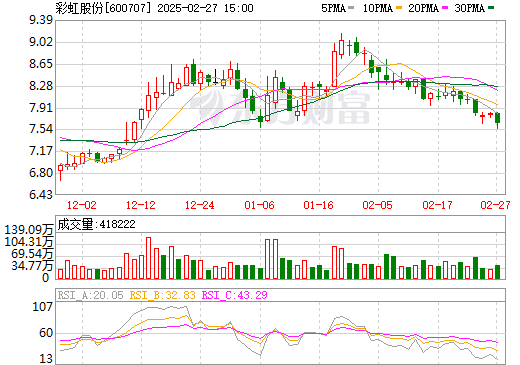
Task: Select the 12-02 date axis label
Action: click(x=82, y=205)
